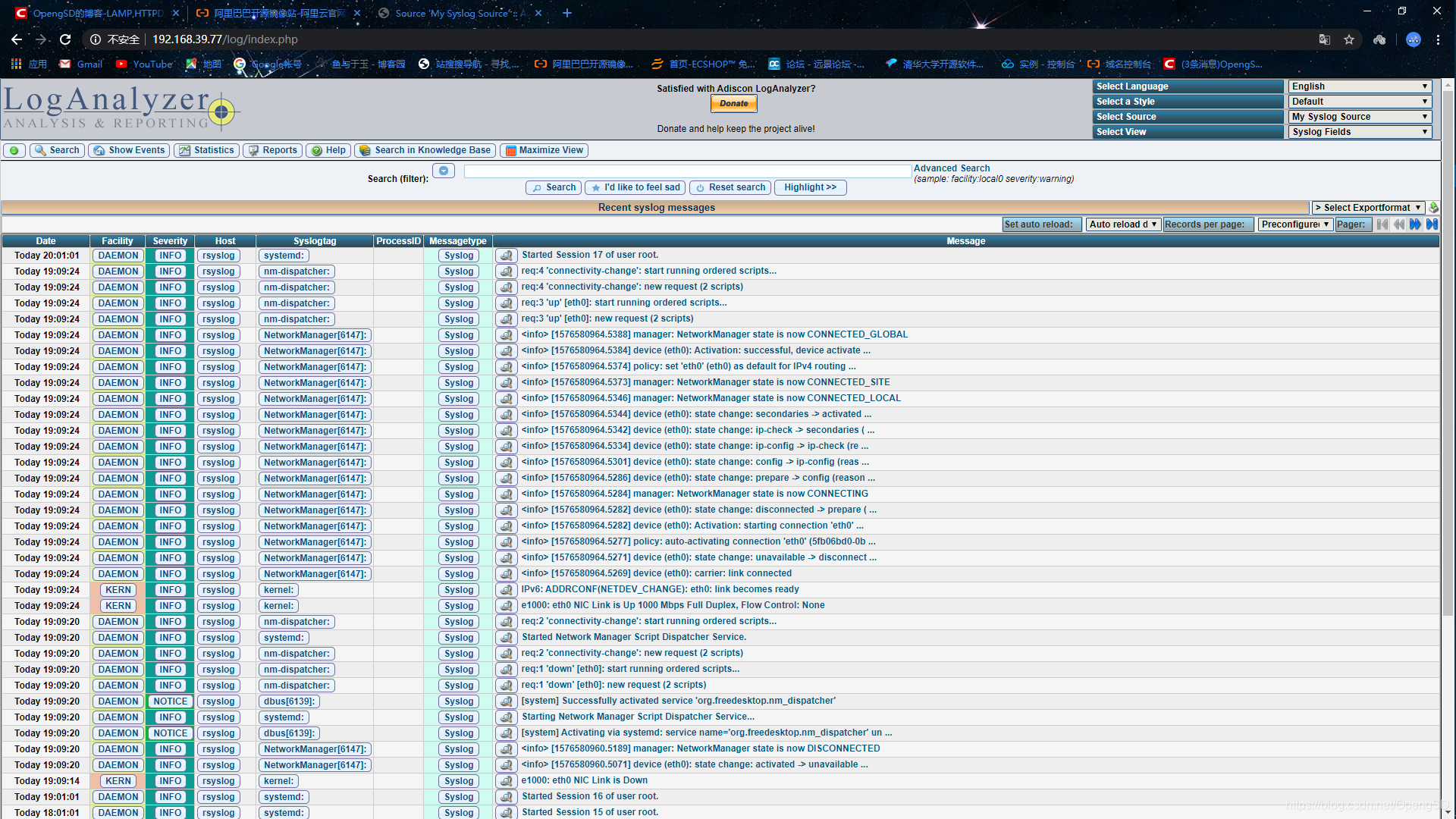This screenshot has width=1456, height=819.
Task: Click the next page pager arrow
Action: [1415, 224]
